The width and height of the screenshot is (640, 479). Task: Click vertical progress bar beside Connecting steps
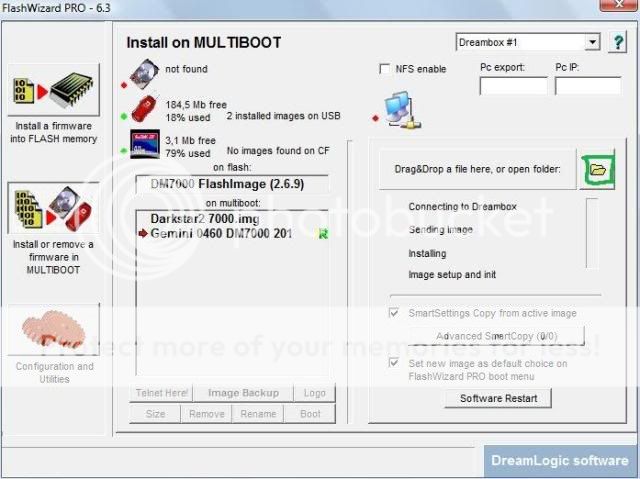(x=592, y=233)
